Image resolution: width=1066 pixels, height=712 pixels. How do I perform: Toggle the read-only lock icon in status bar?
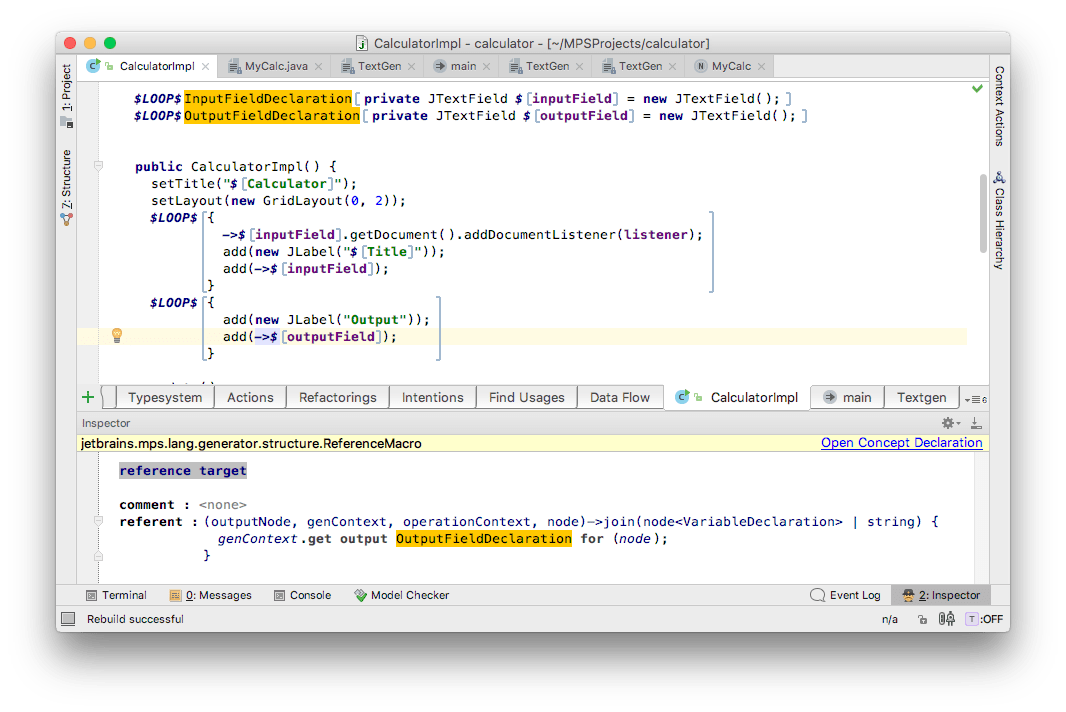[922, 619]
